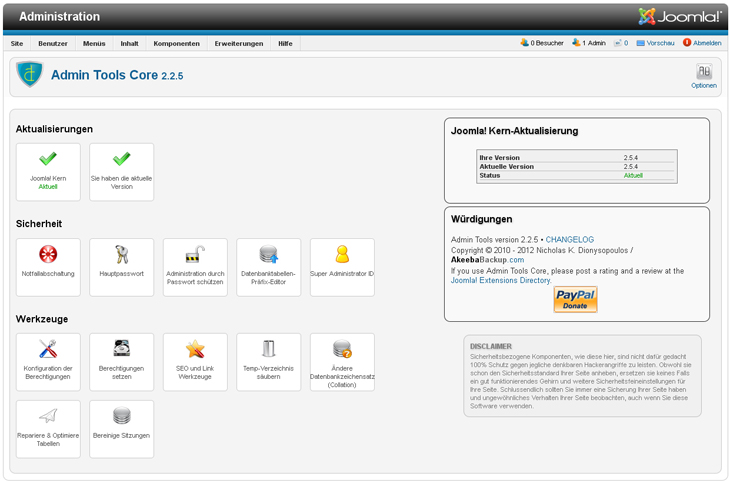730x483 pixels.
Task: Click the Joomla! logo in header
Action: click(x=679, y=17)
